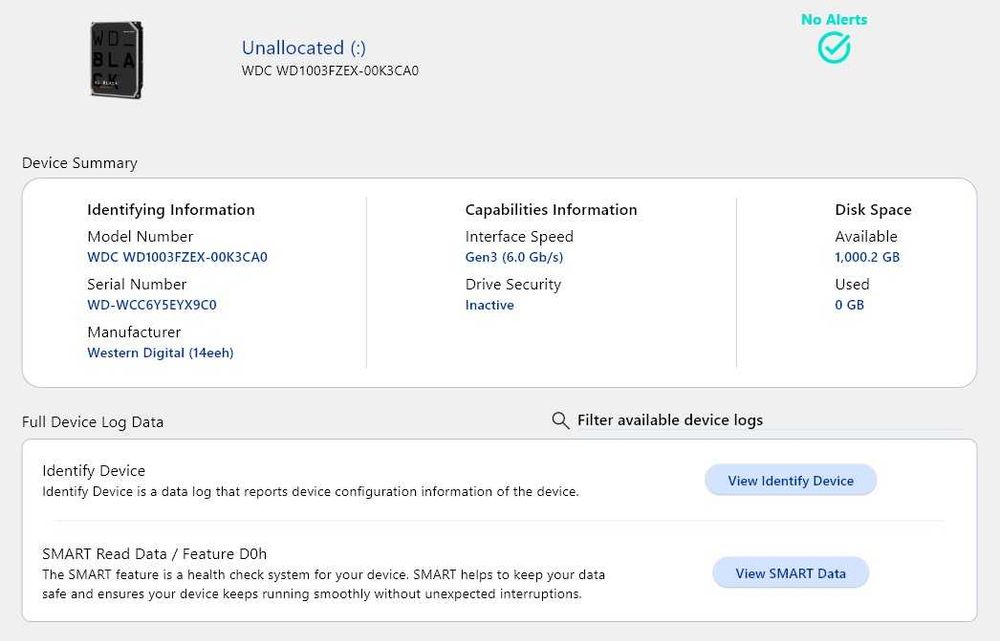Click the Inactive drive security status
The height and width of the screenshot is (641, 1000).
(x=490, y=305)
